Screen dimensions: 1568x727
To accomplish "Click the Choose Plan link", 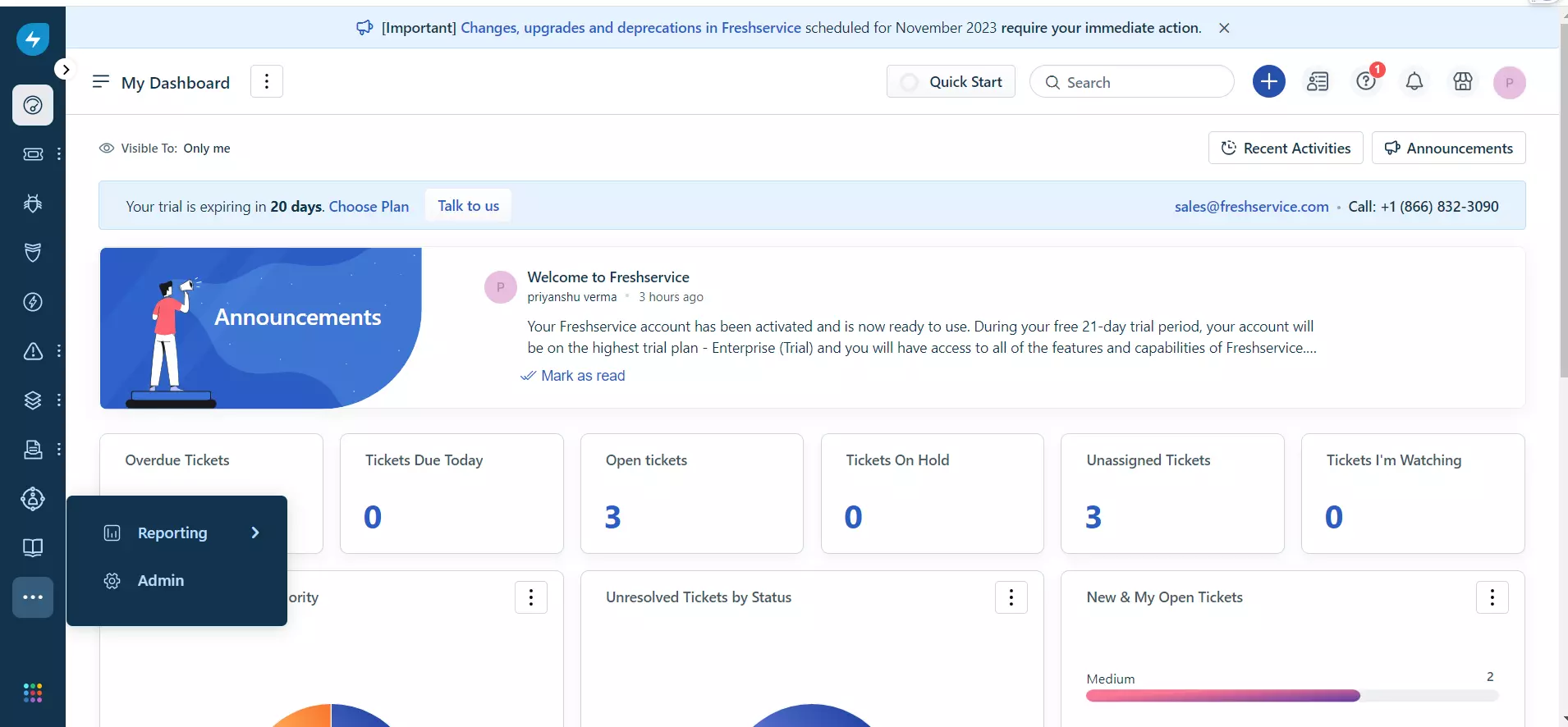I will pos(369,207).
